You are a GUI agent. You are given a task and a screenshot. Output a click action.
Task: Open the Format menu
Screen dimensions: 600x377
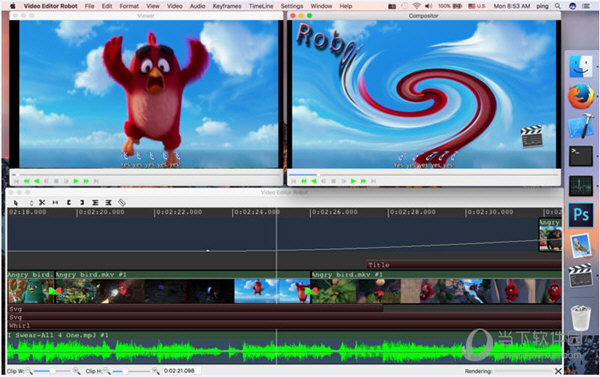tap(129, 6)
